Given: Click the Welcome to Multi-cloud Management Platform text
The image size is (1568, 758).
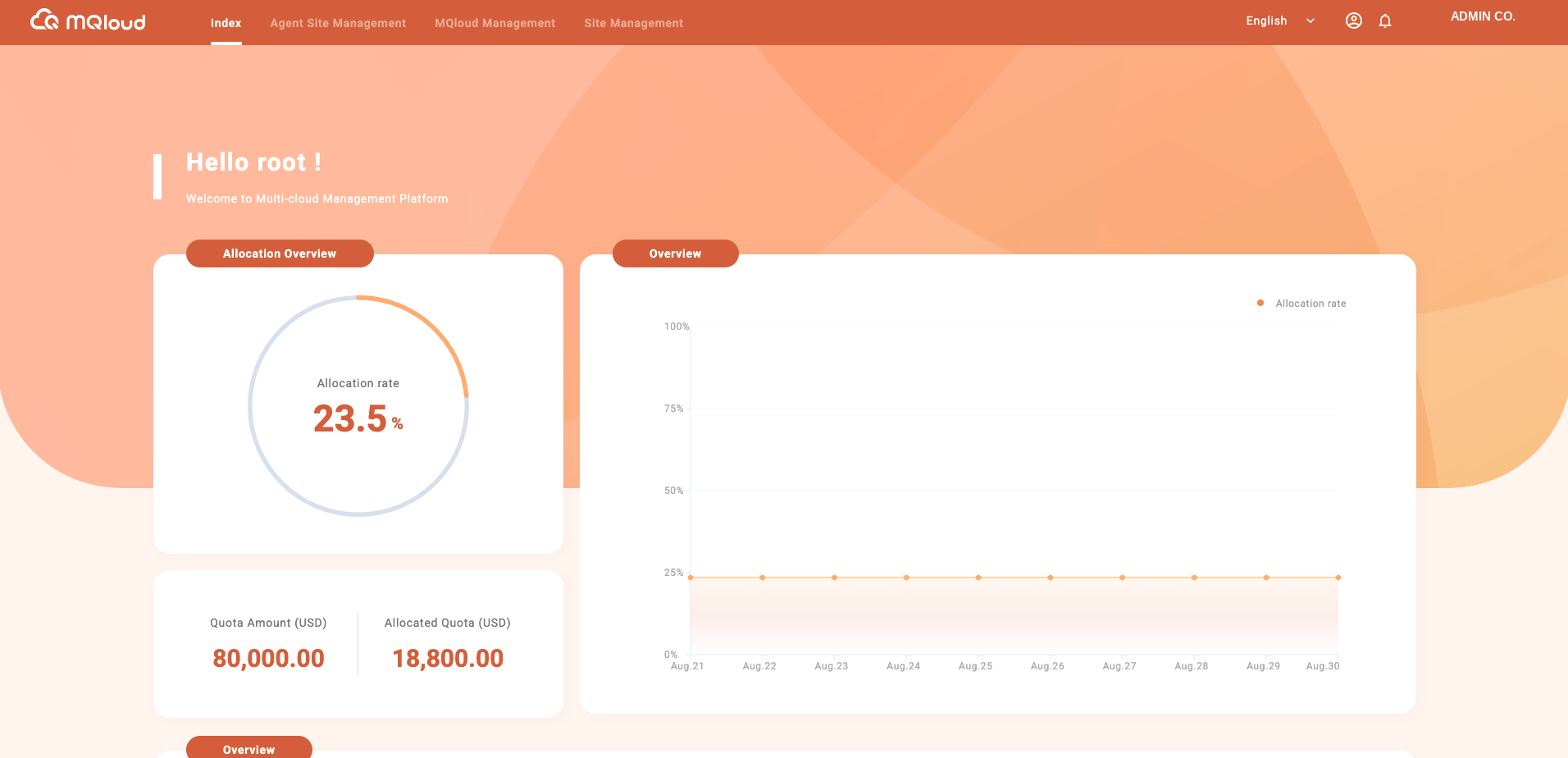Looking at the screenshot, I should (x=317, y=199).
